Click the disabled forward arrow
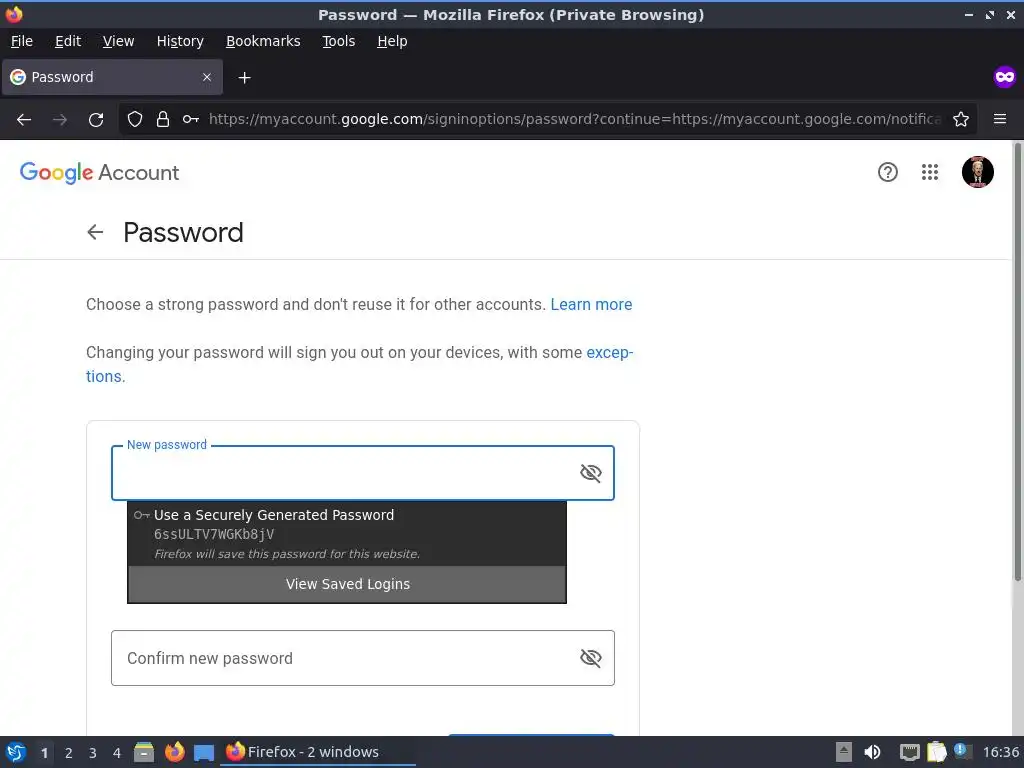 pos(59,120)
